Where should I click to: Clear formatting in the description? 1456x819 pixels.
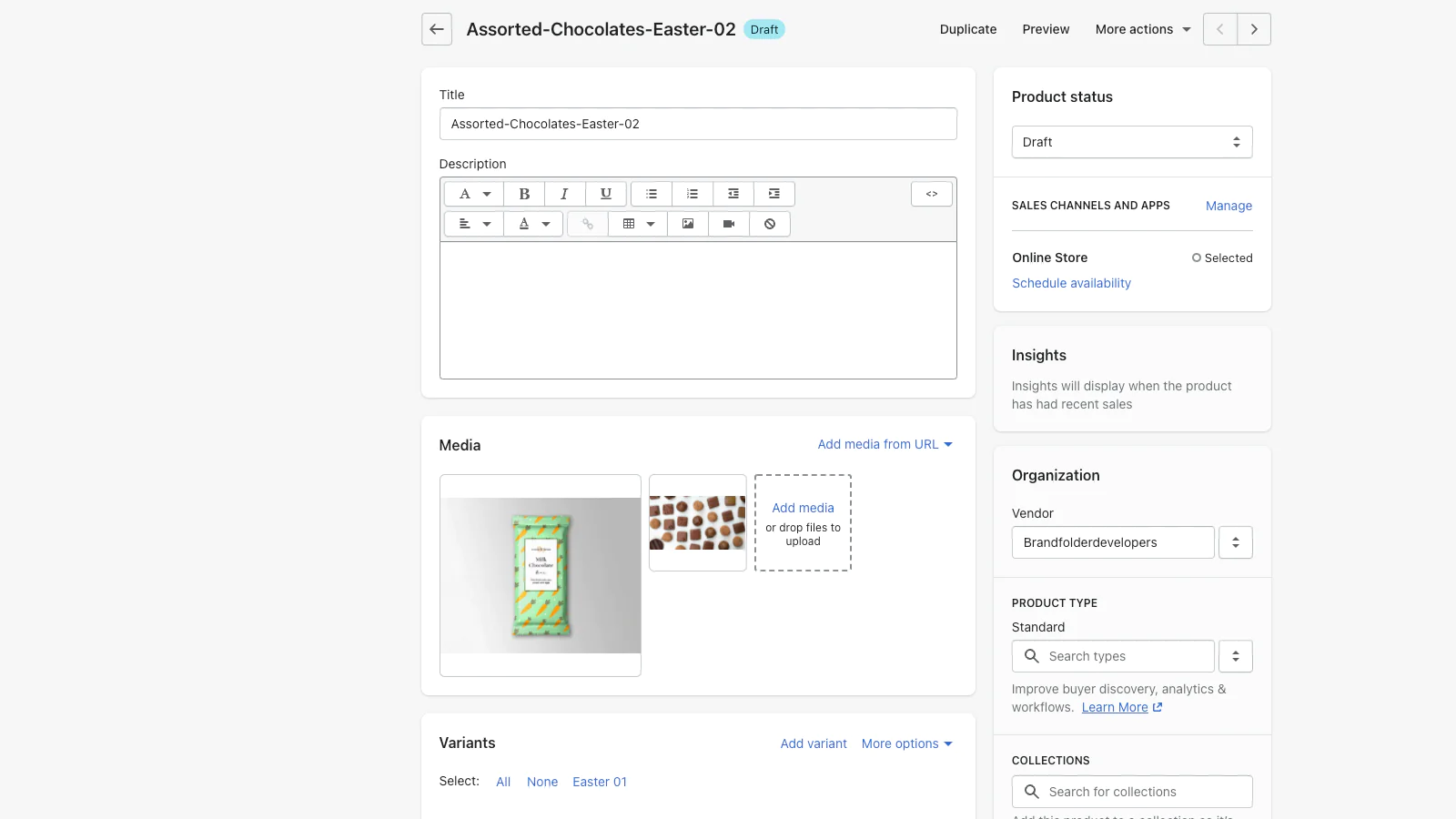click(x=770, y=224)
